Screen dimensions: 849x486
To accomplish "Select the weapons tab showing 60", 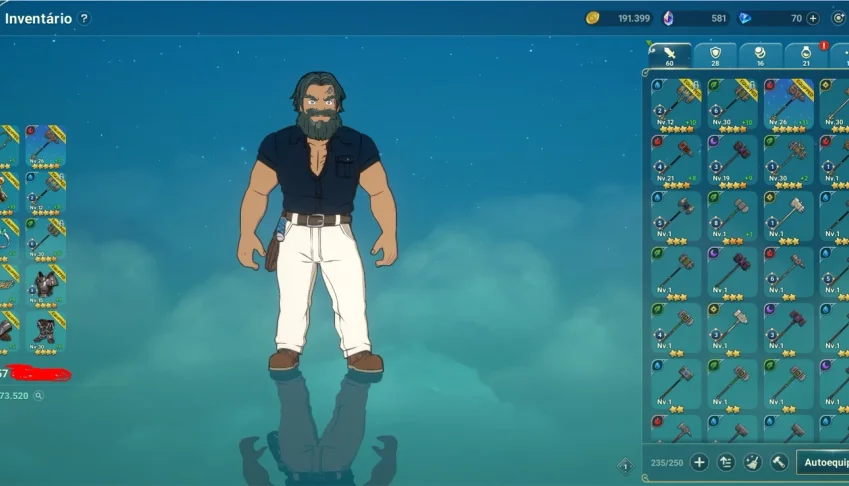I will (670, 56).
